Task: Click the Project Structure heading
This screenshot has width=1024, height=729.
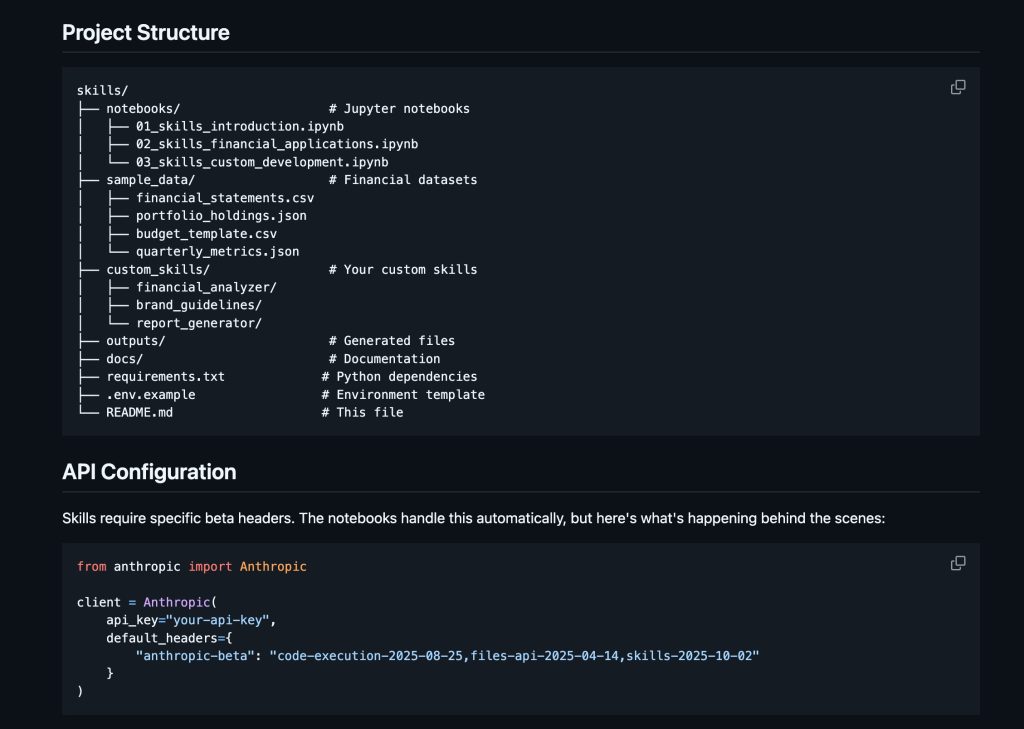Action: pyautogui.click(x=146, y=32)
